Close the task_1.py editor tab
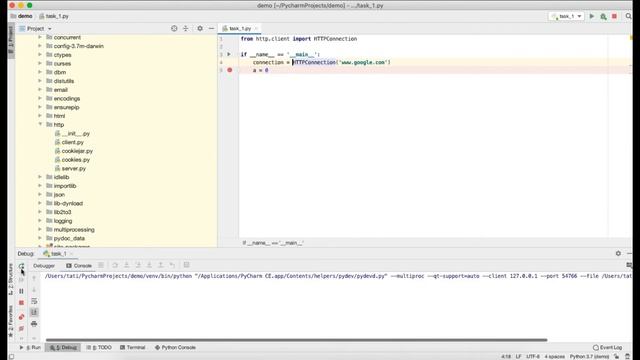640x360 pixels. tap(256, 29)
